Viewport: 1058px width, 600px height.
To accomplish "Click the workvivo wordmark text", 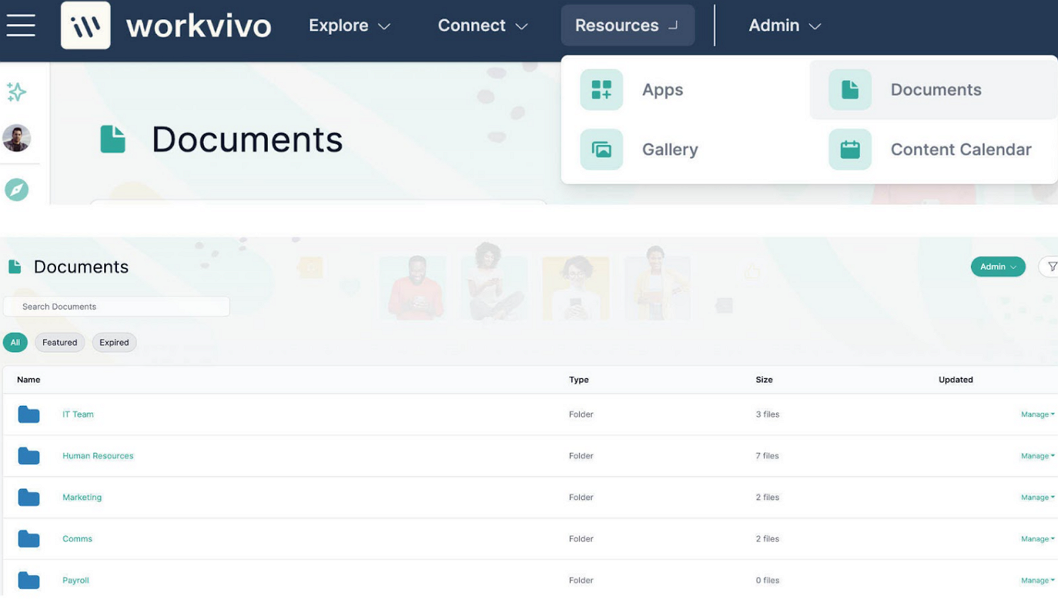I will (x=198, y=26).
